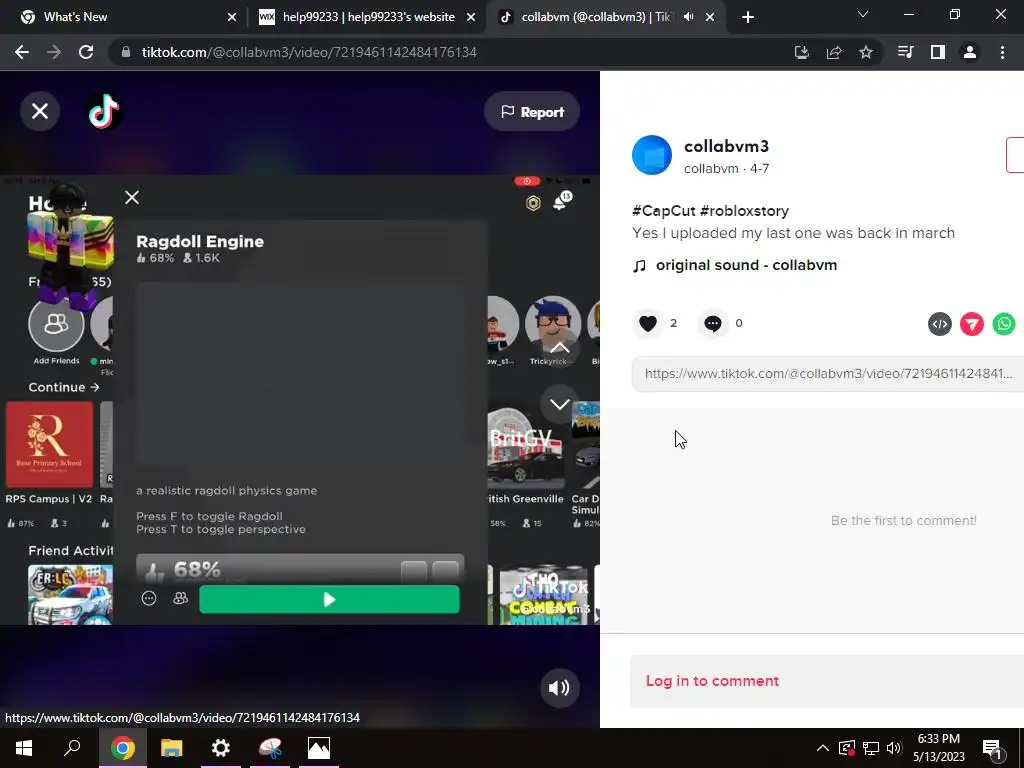
Task: Open collabvm3 profile avatar
Action: point(652,155)
